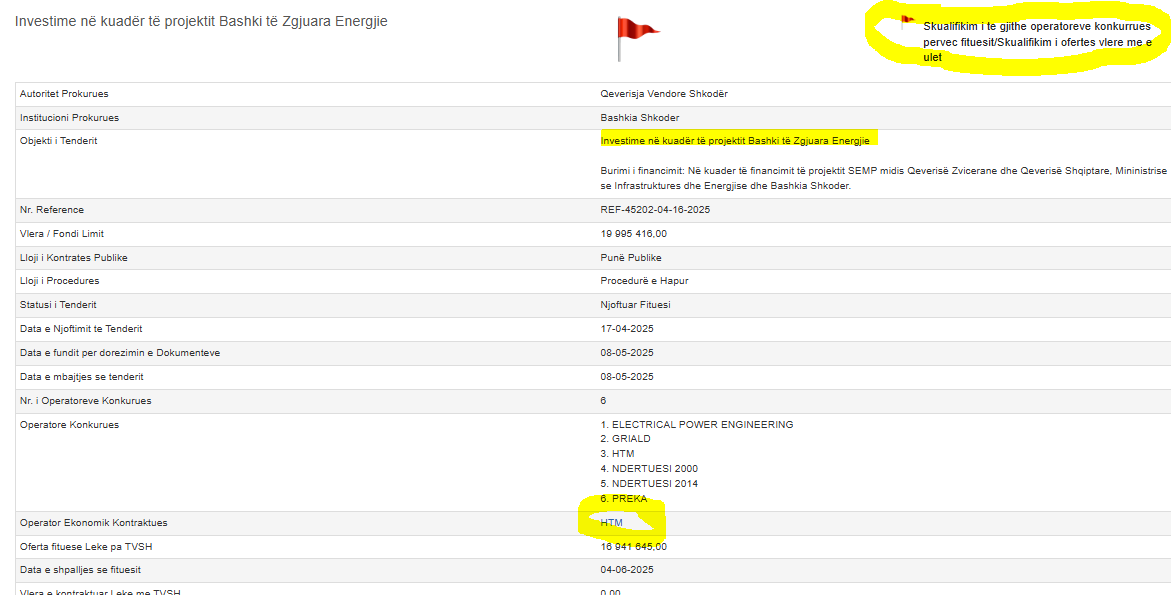1171x595 pixels.
Task: Click the large red flag icon
Action: pos(636,38)
